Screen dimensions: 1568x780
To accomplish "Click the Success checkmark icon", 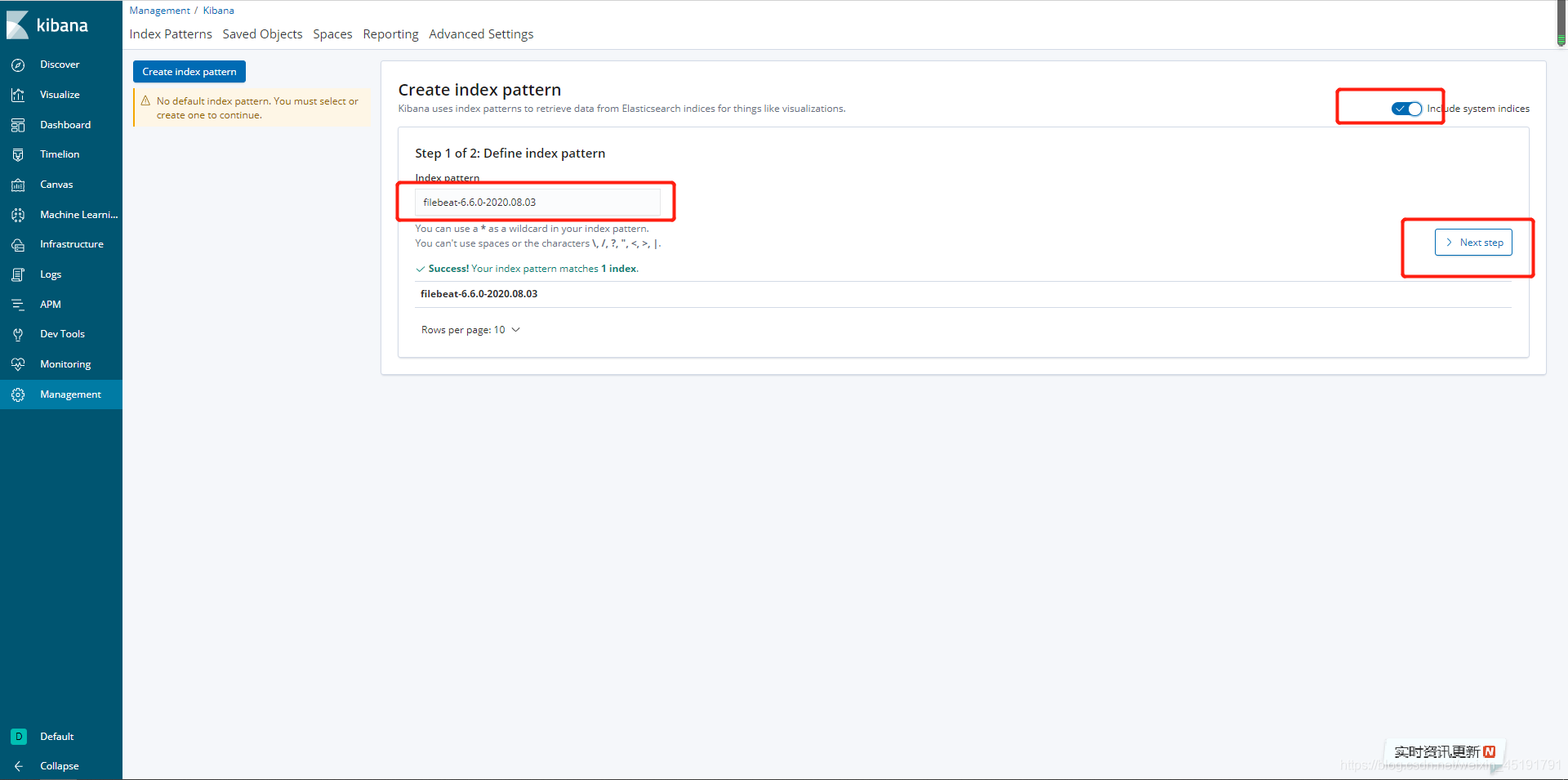I will [x=420, y=269].
